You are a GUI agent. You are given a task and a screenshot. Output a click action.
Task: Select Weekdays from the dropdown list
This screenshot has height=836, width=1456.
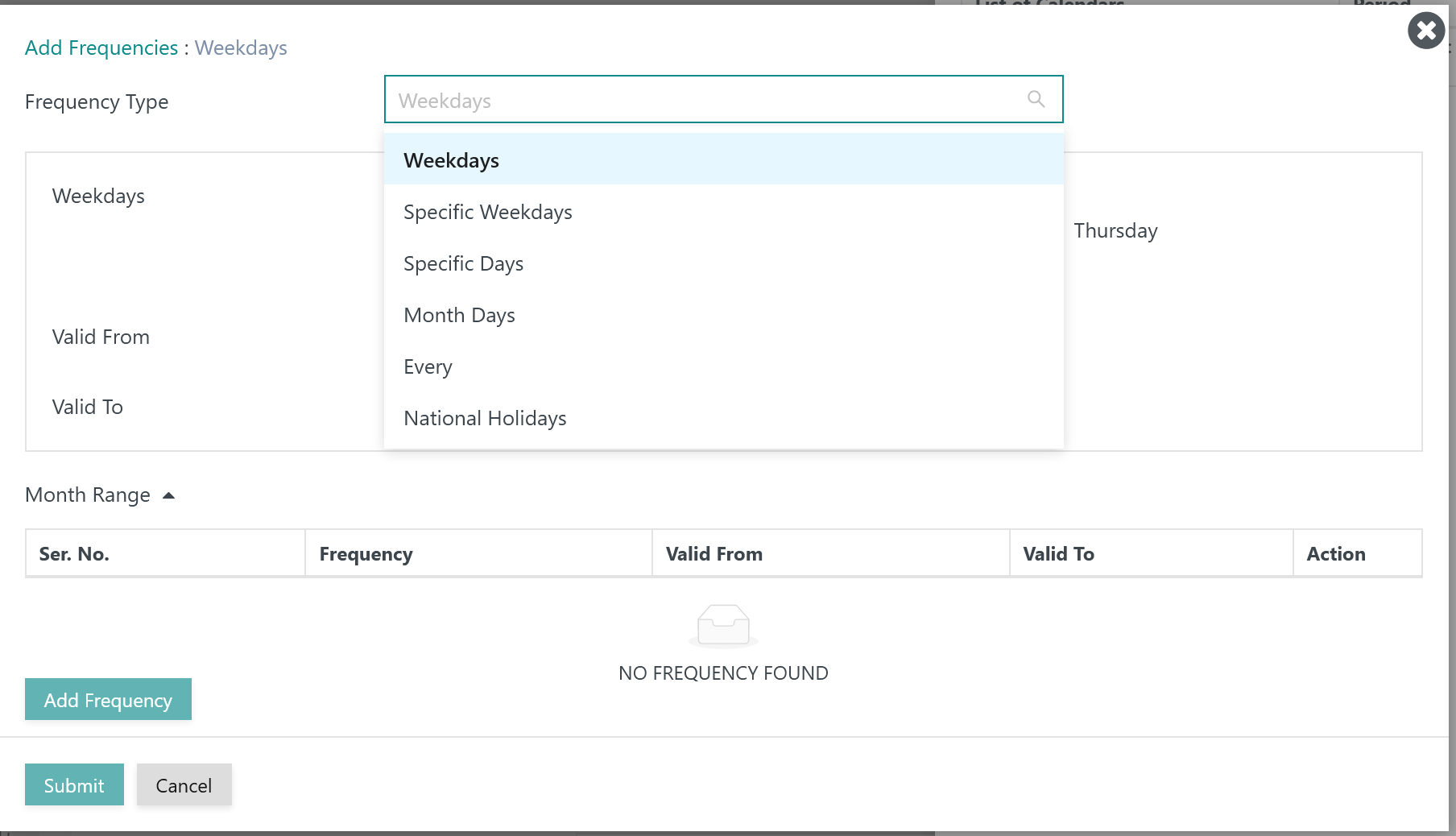[x=451, y=160]
